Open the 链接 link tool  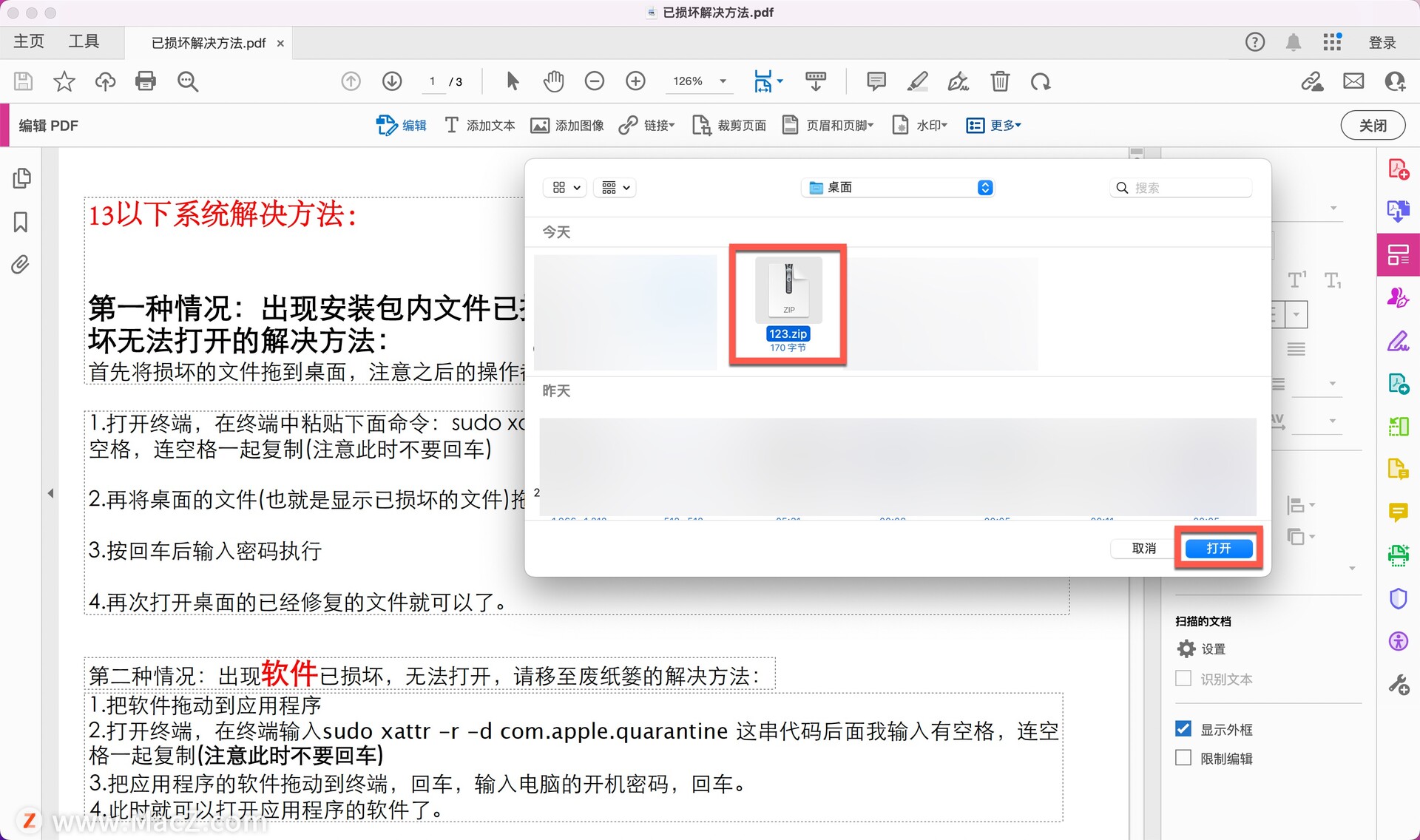pos(646,125)
